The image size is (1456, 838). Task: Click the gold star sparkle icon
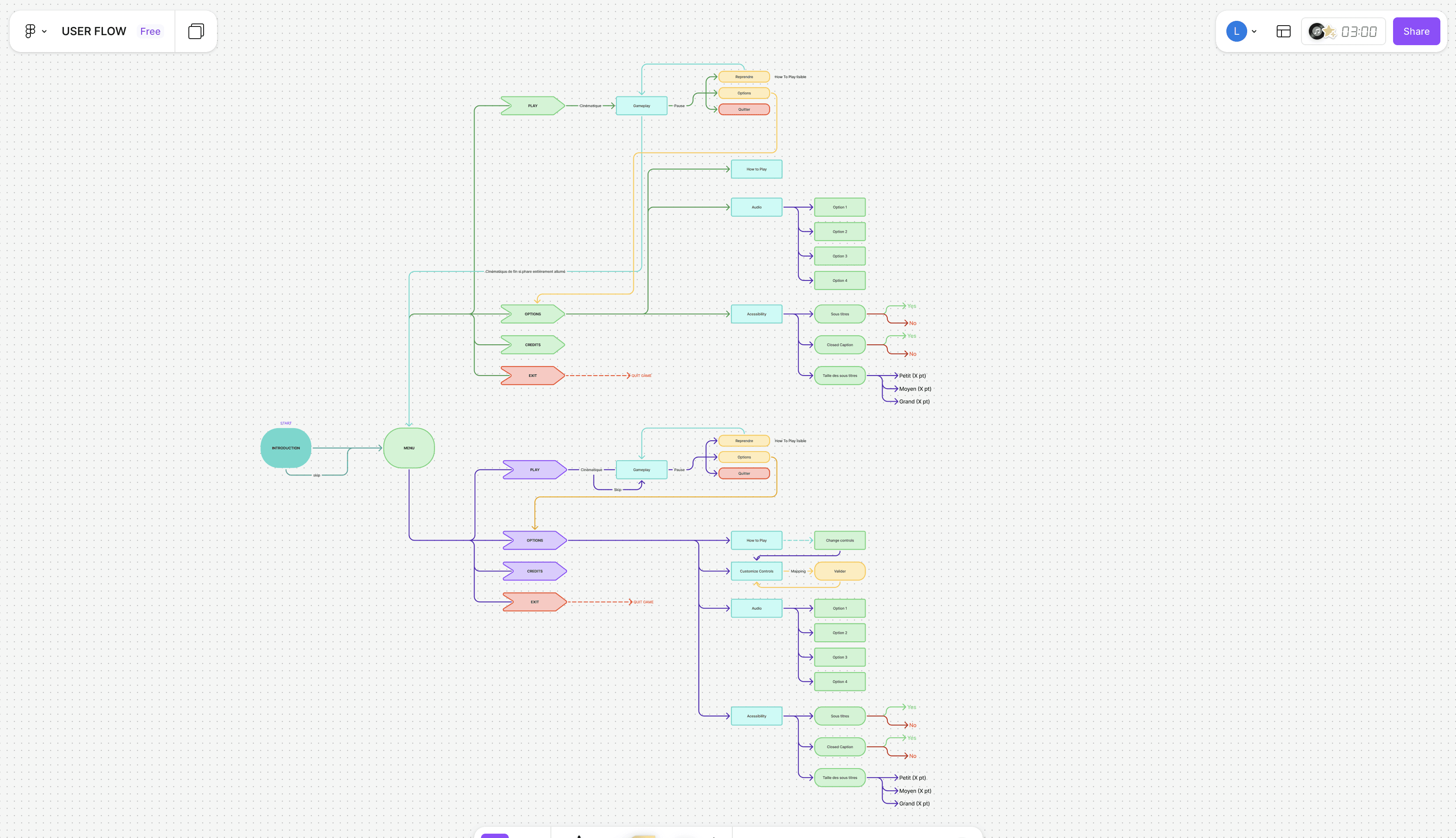1329,32
